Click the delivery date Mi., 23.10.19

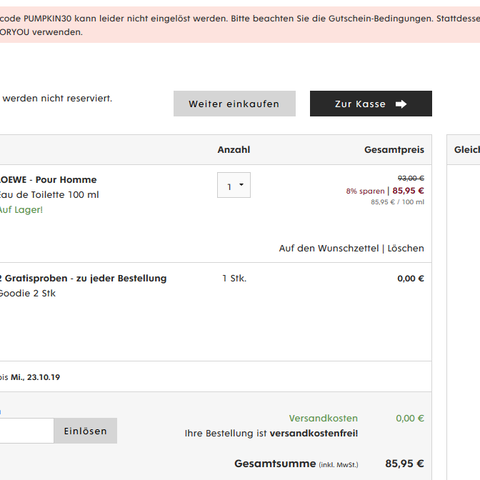point(35,377)
